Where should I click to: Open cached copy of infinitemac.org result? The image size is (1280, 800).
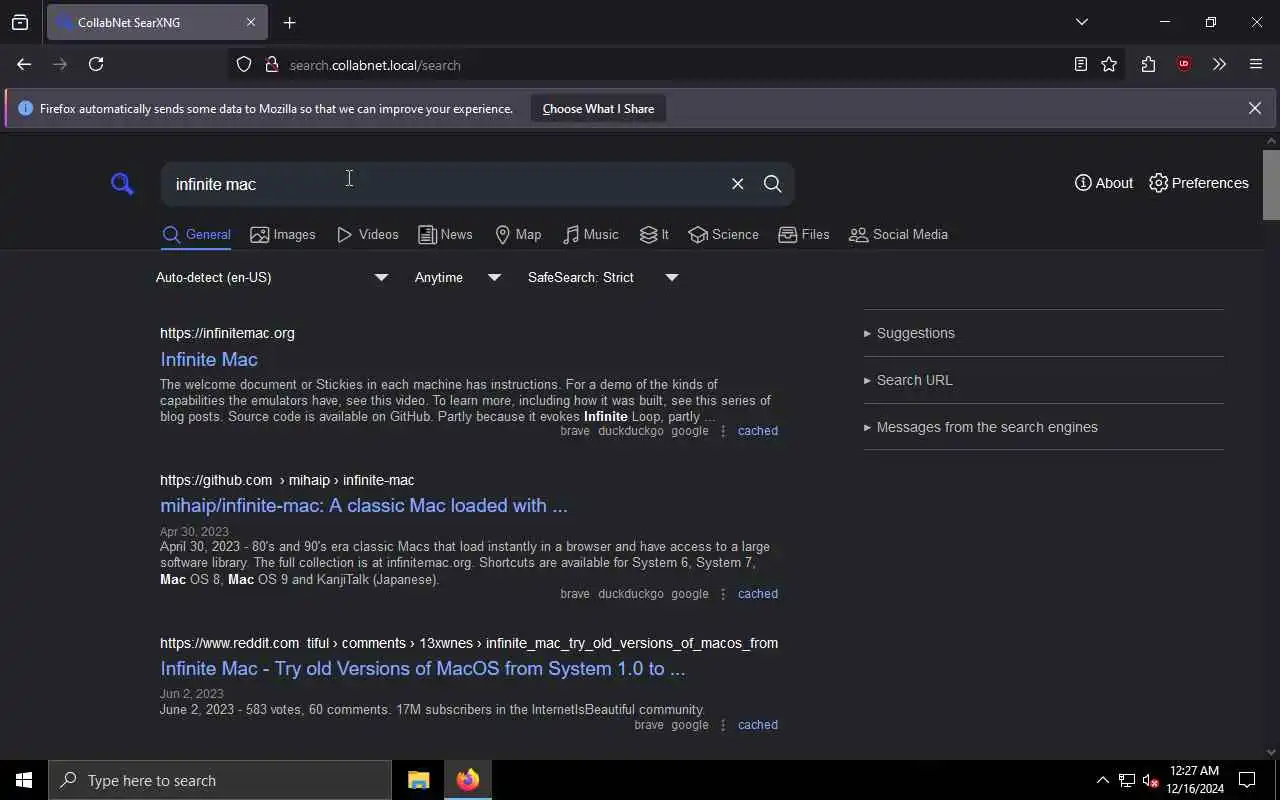[757, 431]
